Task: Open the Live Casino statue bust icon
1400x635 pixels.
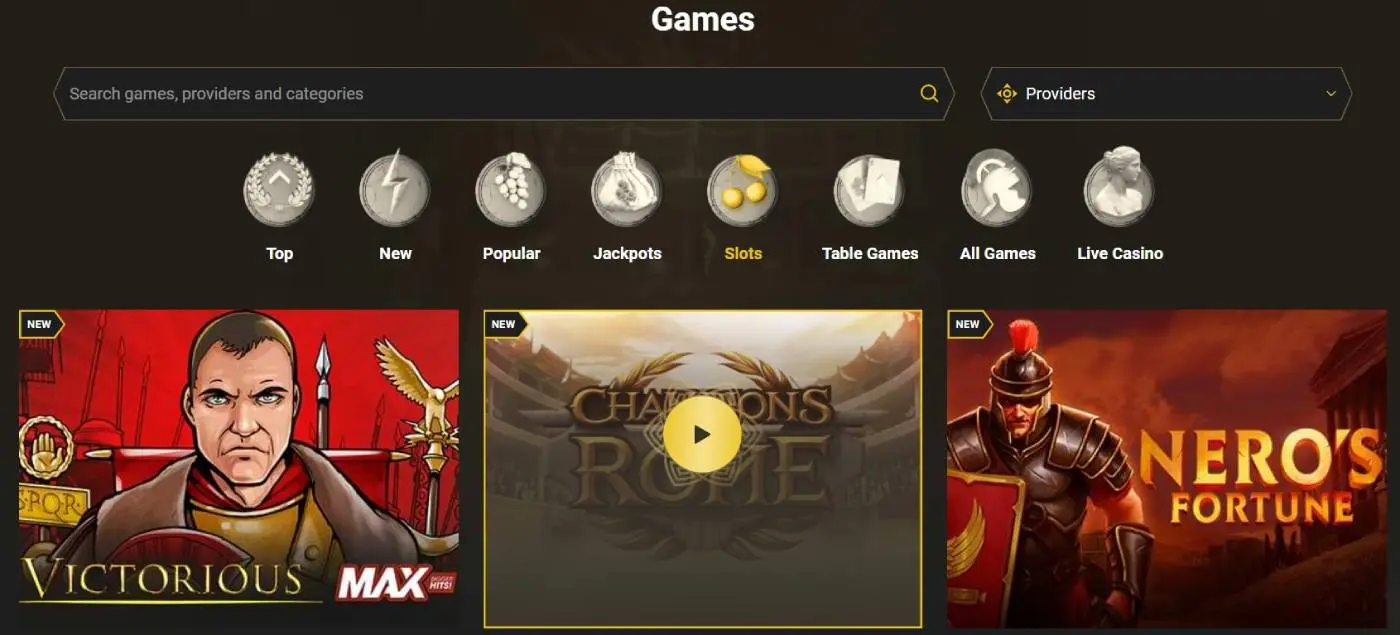Action: click(x=1119, y=188)
